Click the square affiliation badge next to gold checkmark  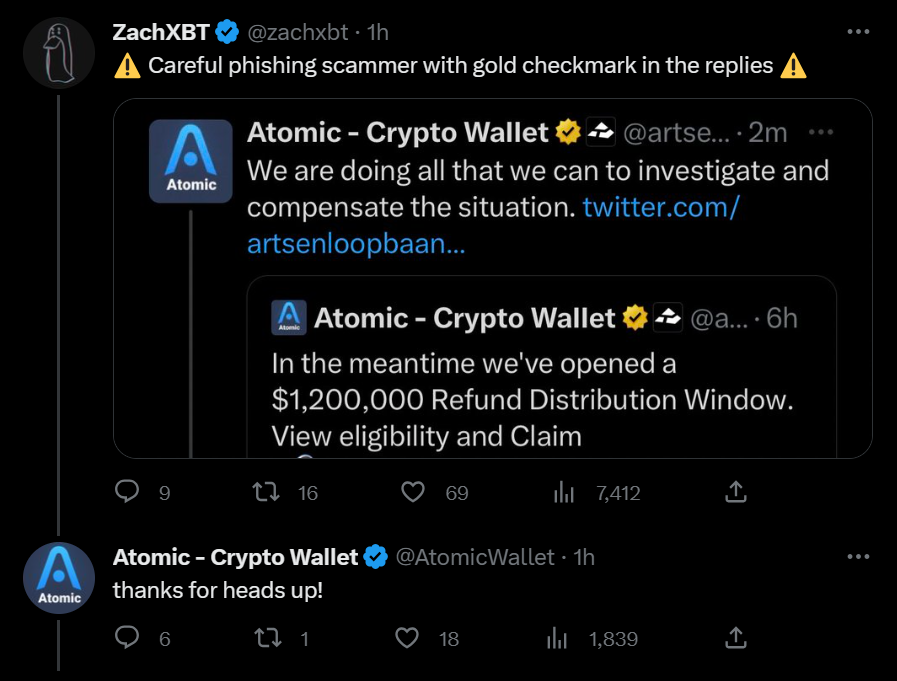click(x=600, y=131)
